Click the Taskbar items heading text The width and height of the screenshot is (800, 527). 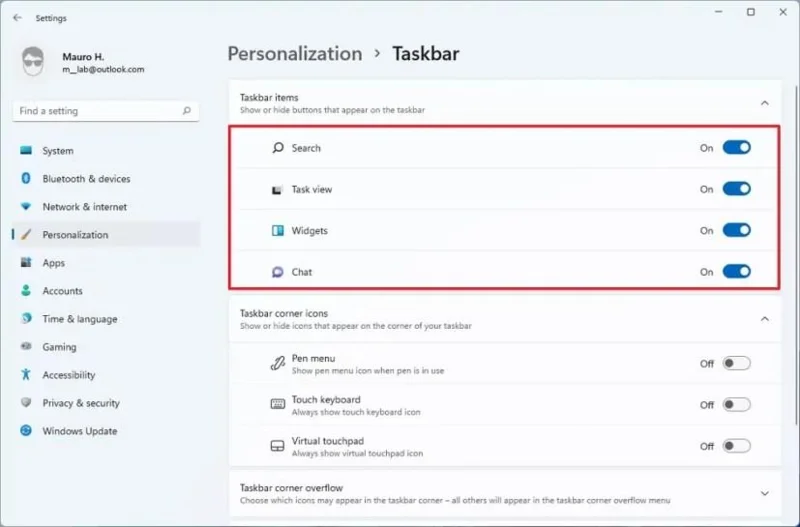coord(269,97)
